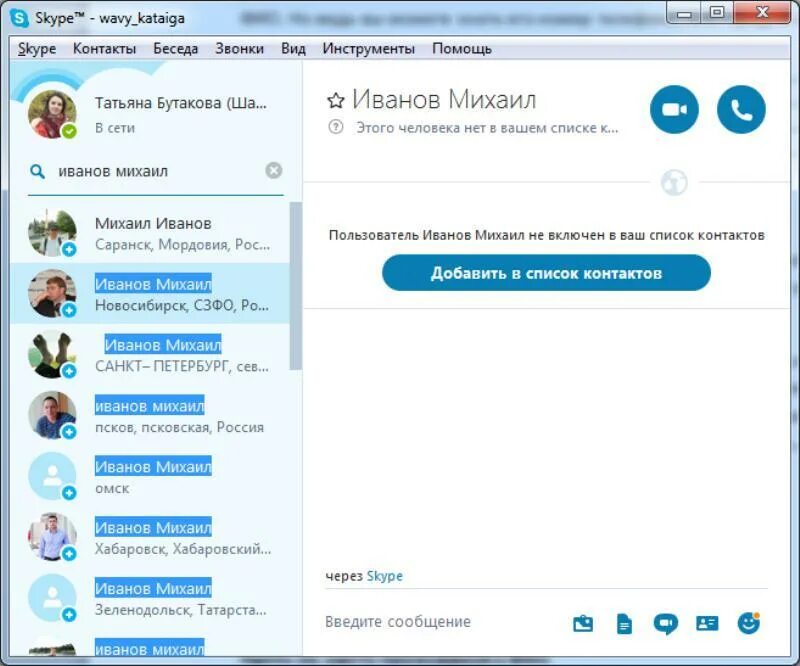
Task: Click the online status badge on profile avatar
Action: (x=69, y=131)
